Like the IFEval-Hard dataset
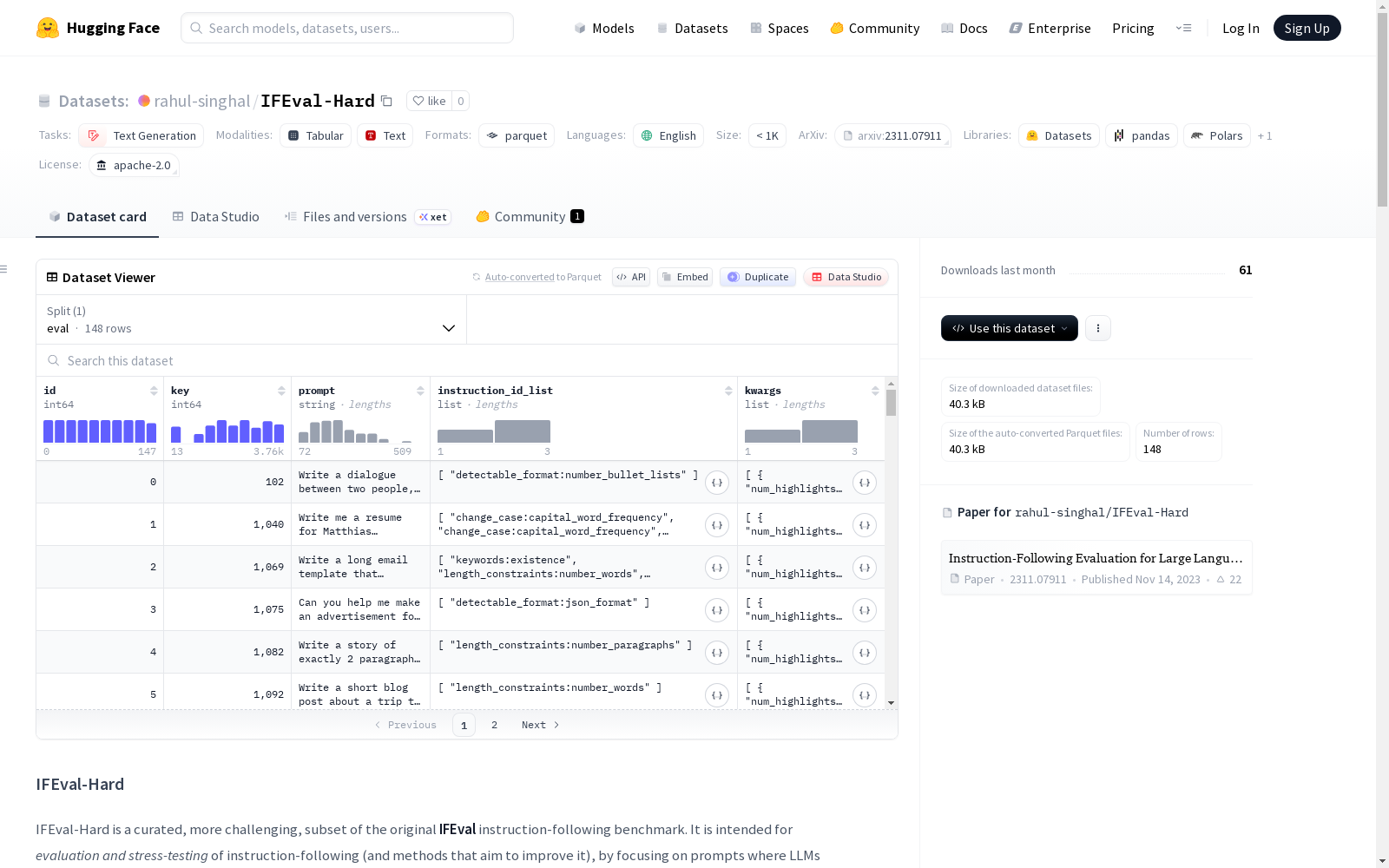 point(429,101)
